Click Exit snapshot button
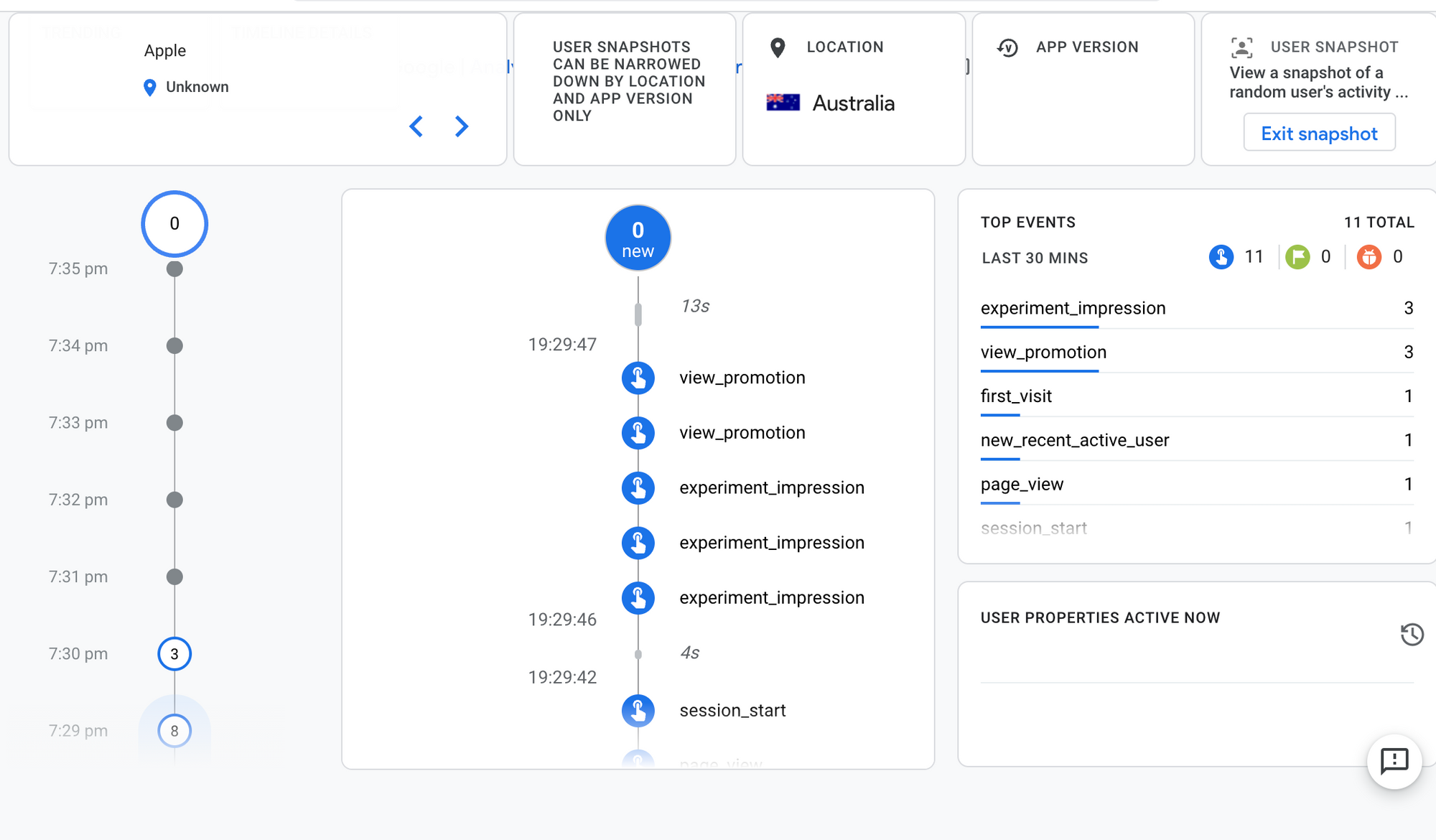Viewport: 1436px width, 840px height. tap(1318, 133)
